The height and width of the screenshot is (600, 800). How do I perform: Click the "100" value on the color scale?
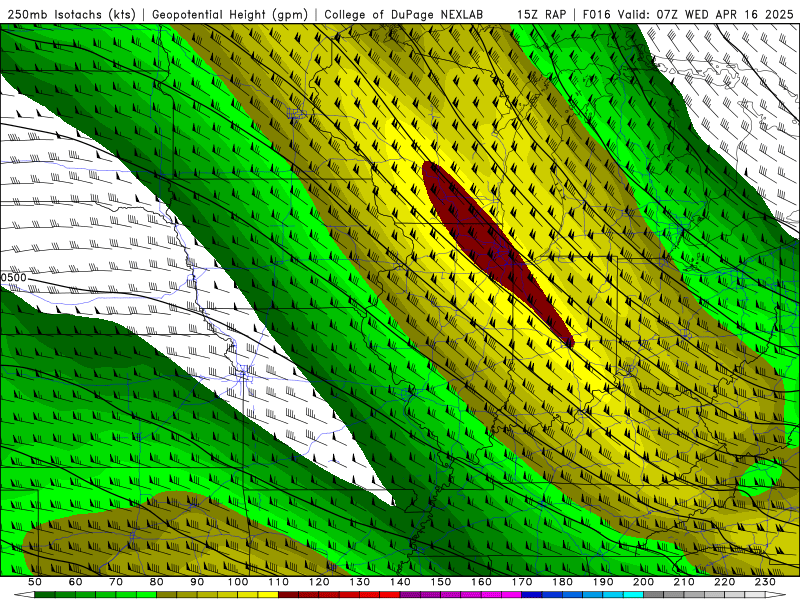point(238,582)
